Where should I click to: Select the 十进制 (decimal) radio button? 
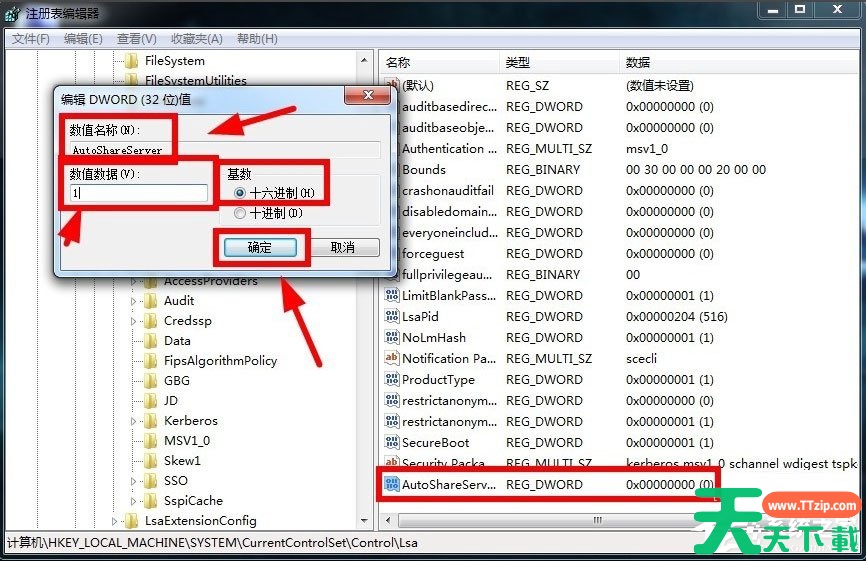pos(239,213)
